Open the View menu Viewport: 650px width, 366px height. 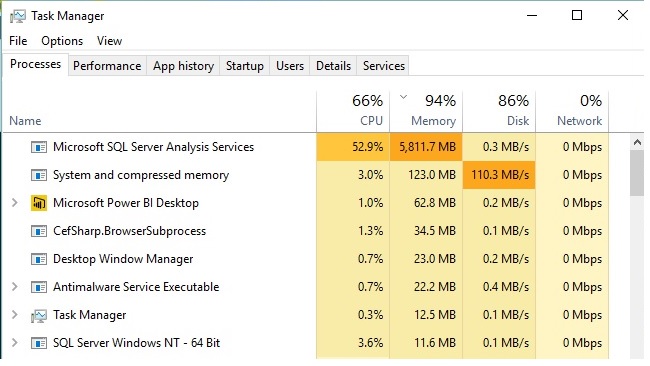109,41
